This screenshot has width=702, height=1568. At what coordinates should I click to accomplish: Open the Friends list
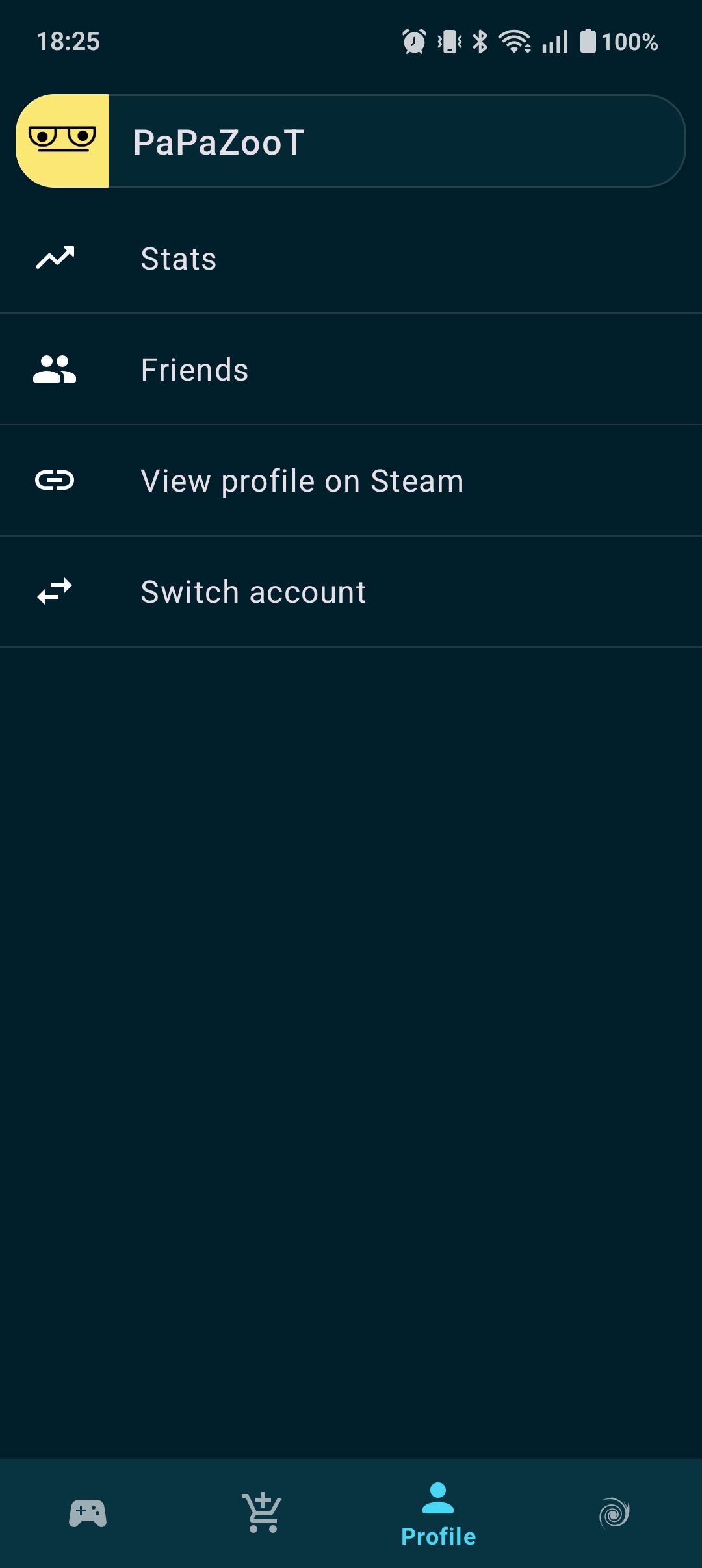coord(194,369)
